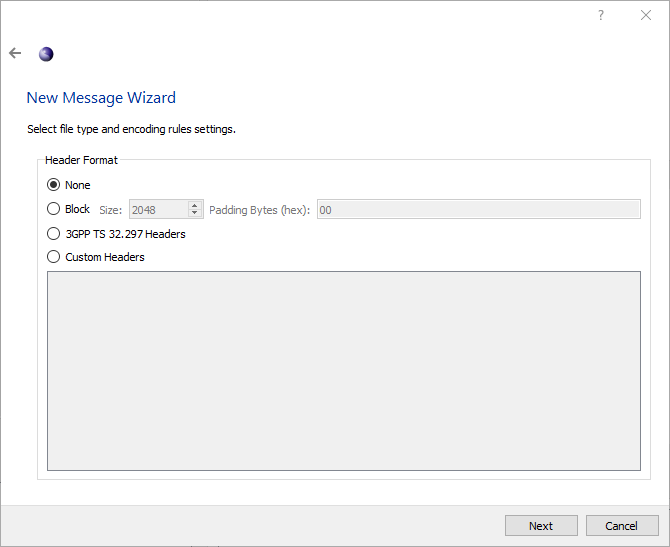
Task: Go back using the left arrow icon
Action: (x=15, y=54)
